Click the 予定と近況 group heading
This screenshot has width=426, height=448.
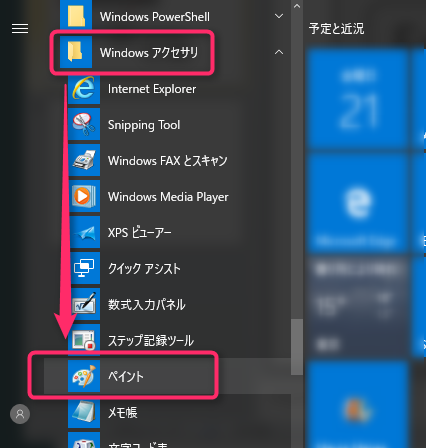[x=336, y=29]
